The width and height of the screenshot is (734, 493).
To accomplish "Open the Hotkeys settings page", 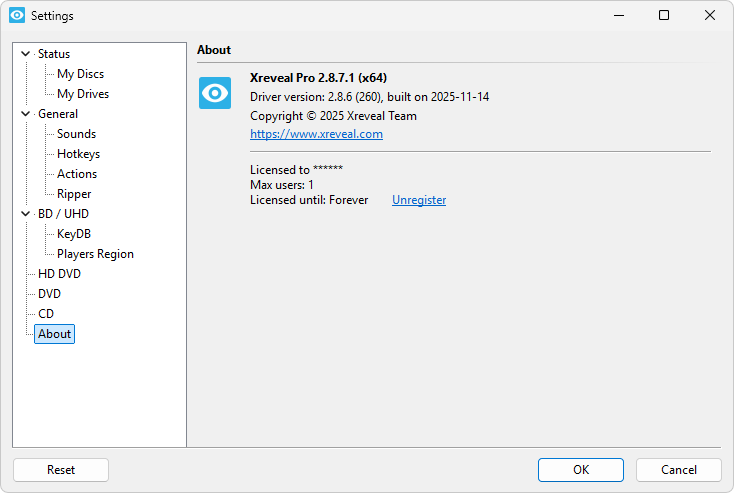I will tap(78, 154).
